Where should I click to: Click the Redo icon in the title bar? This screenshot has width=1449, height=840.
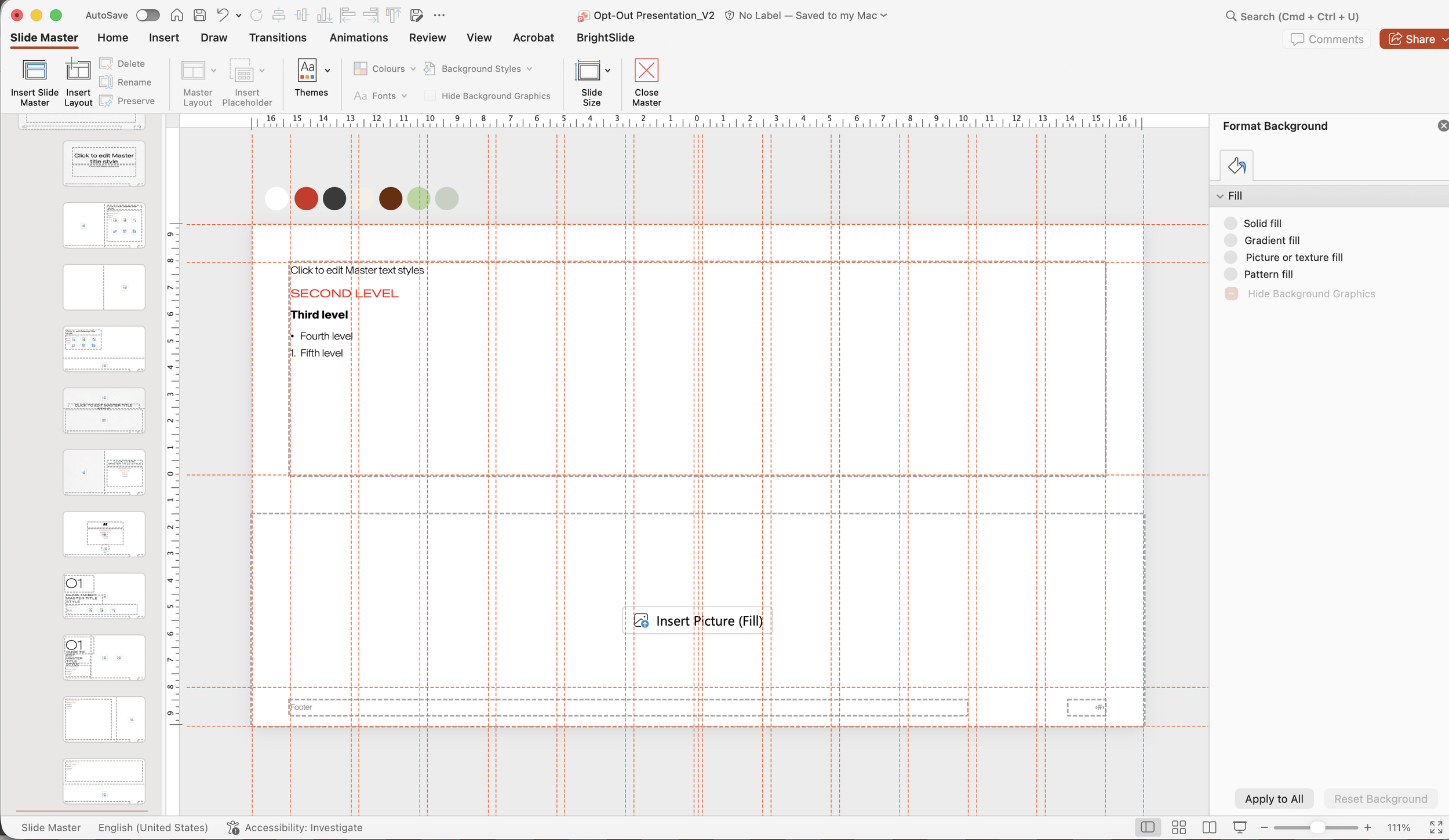point(256,15)
